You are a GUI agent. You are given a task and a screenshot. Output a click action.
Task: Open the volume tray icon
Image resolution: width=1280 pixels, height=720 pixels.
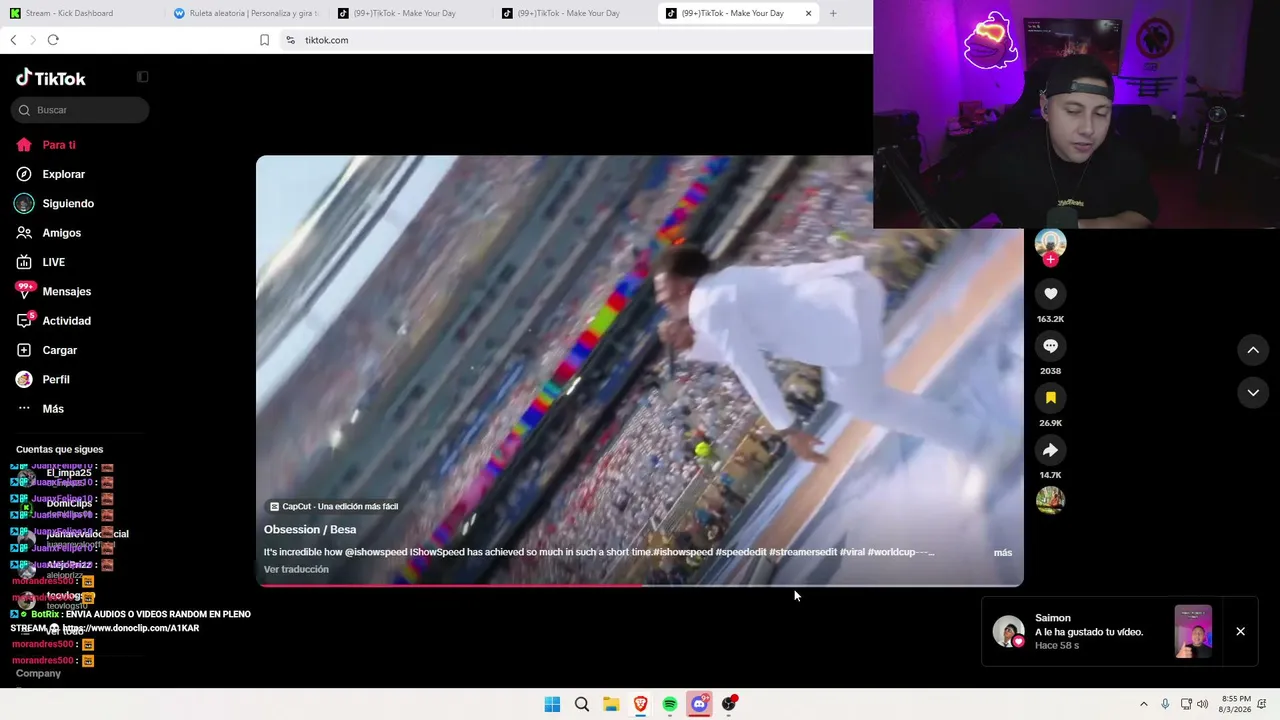coord(1202,704)
